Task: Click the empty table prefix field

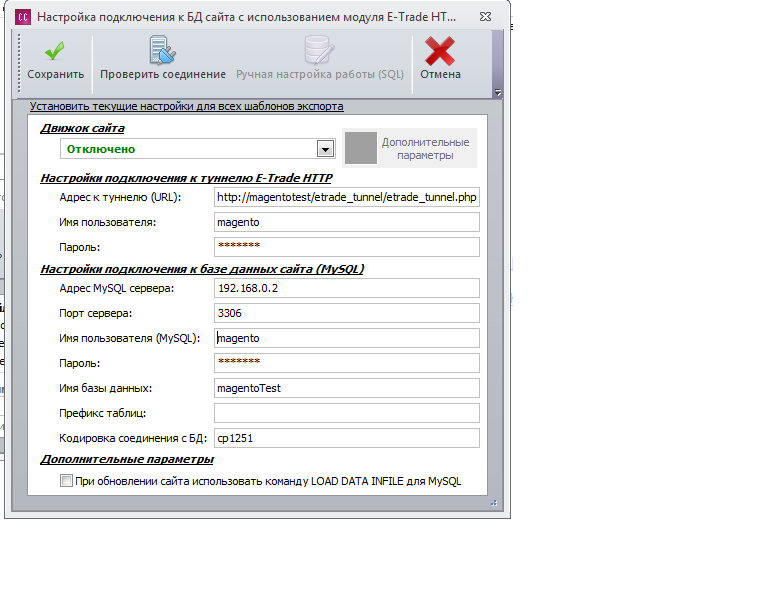Action: (347, 413)
